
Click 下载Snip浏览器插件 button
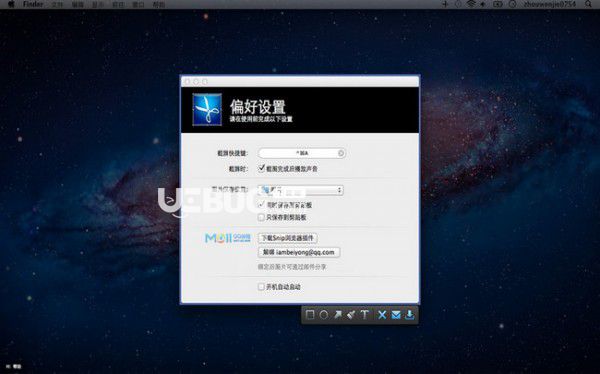coord(288,238)
